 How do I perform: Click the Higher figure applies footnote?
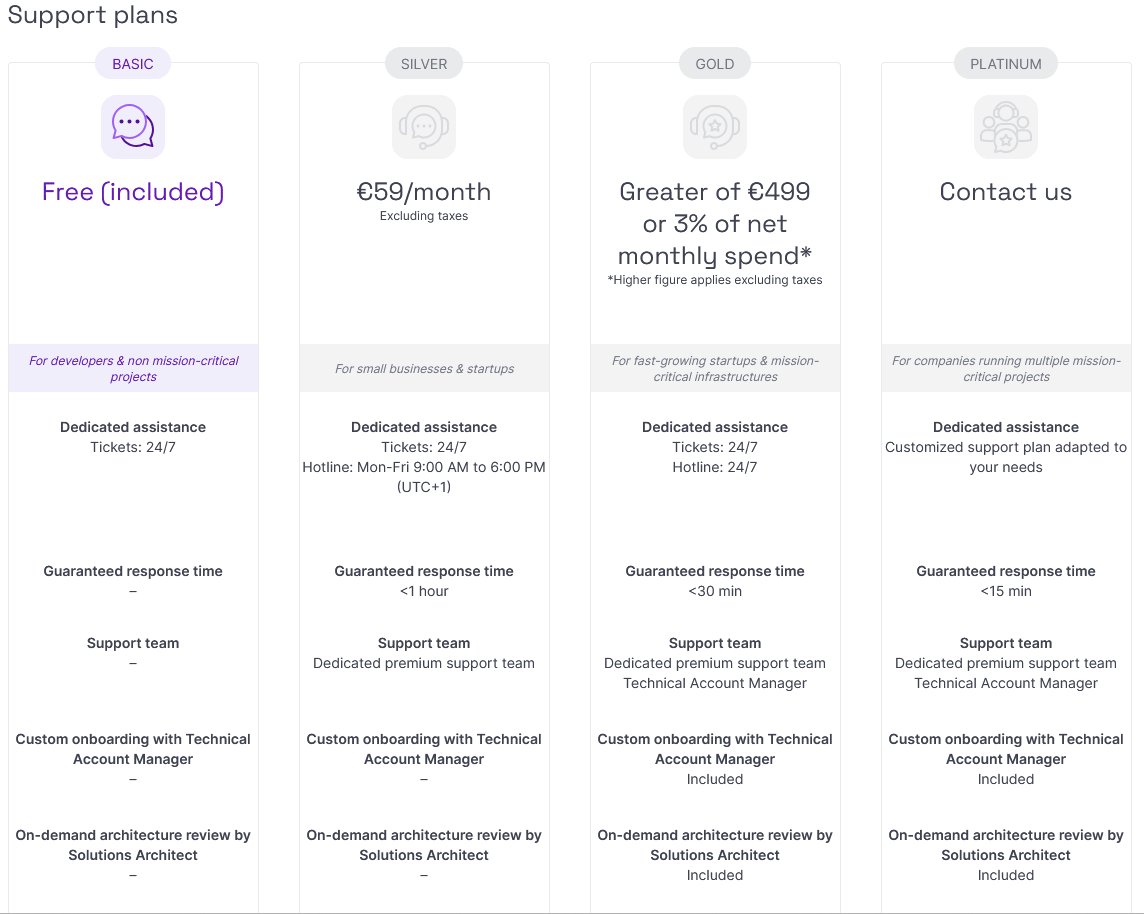coord(715,280)
